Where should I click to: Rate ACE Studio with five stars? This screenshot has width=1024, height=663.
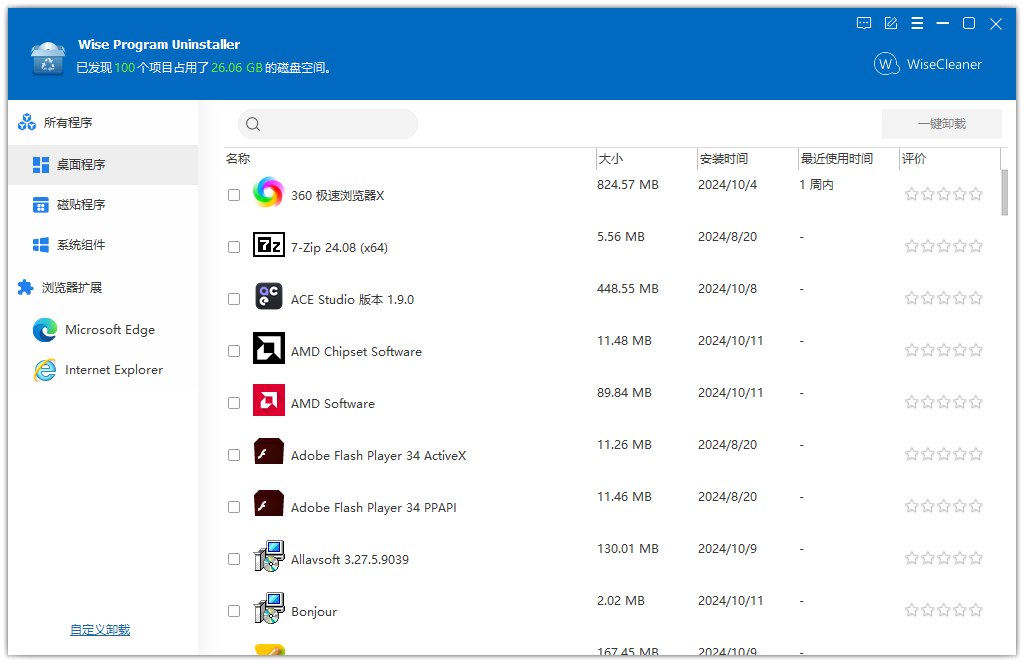pos(975,297)
